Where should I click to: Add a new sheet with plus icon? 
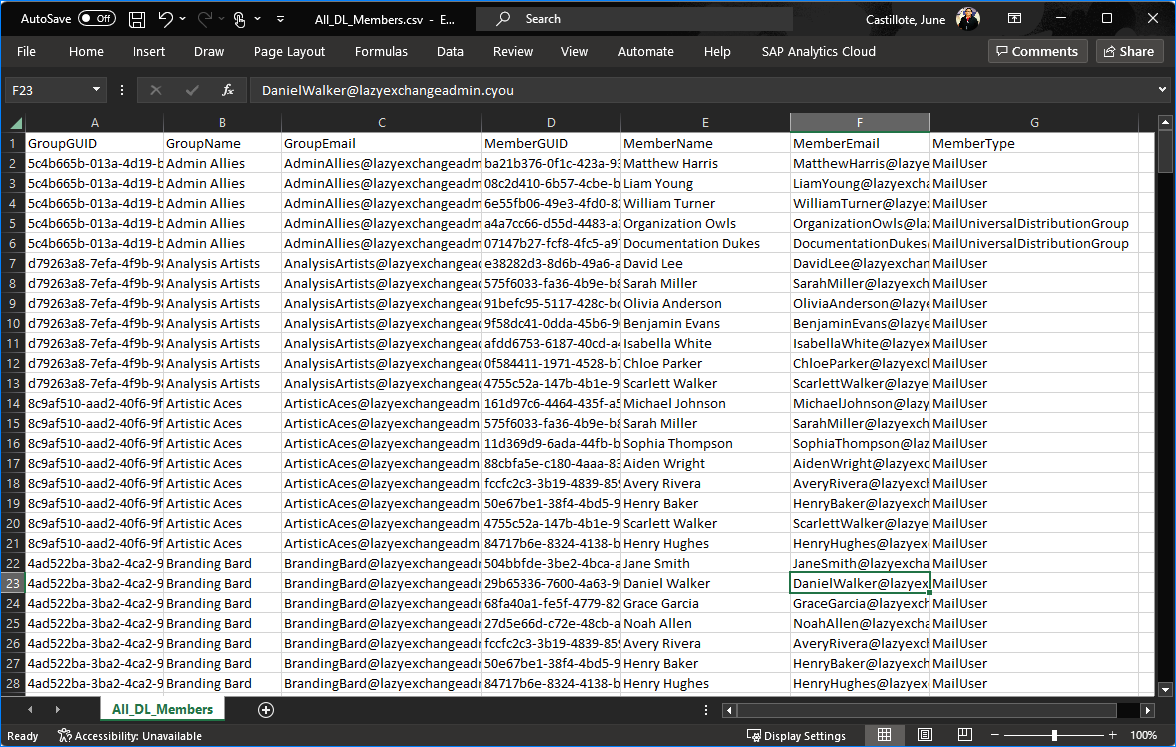(266, 710)
